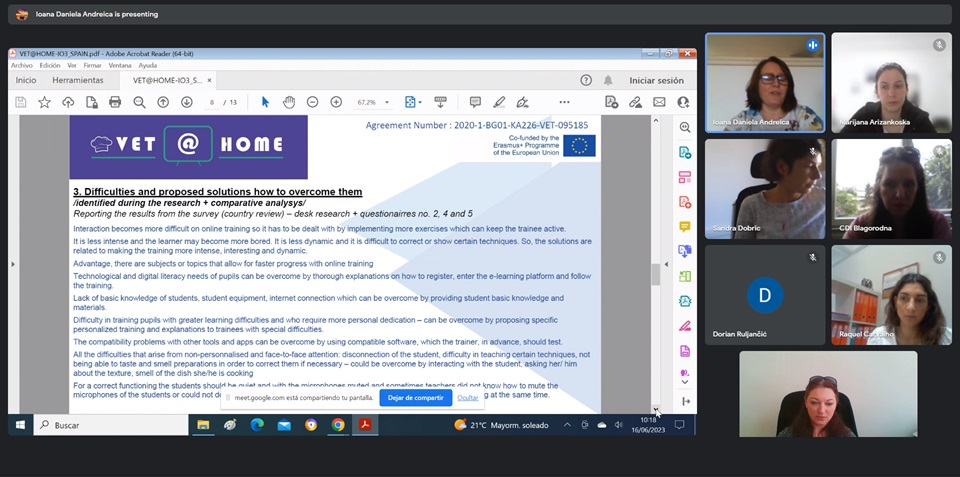960x477 pixels.
Task: Toggle Dorian Ruljančić's muted microphone indicator
Action: [813, 257]
